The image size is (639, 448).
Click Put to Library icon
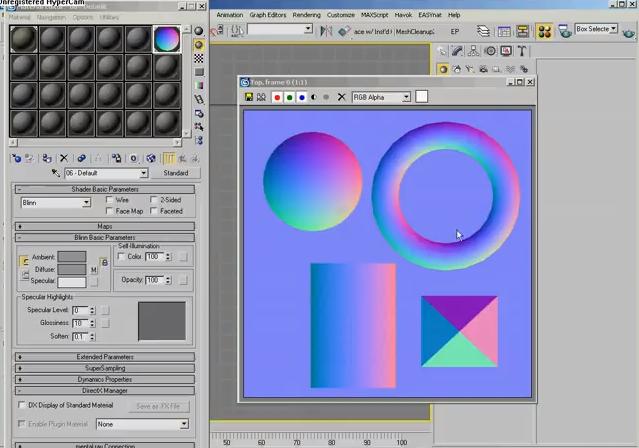click(x=116, y=158)
